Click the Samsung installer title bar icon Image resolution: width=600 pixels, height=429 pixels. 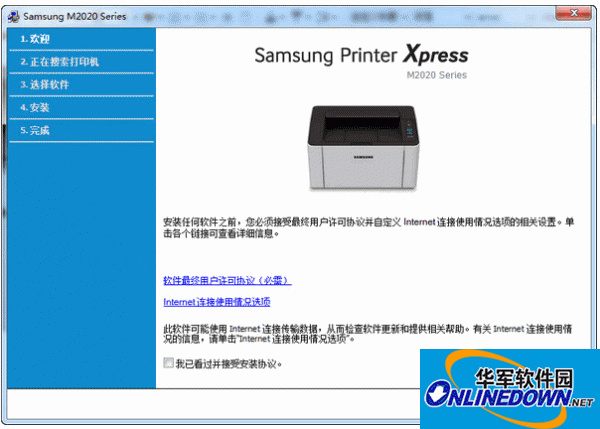[x=14, y=16]
